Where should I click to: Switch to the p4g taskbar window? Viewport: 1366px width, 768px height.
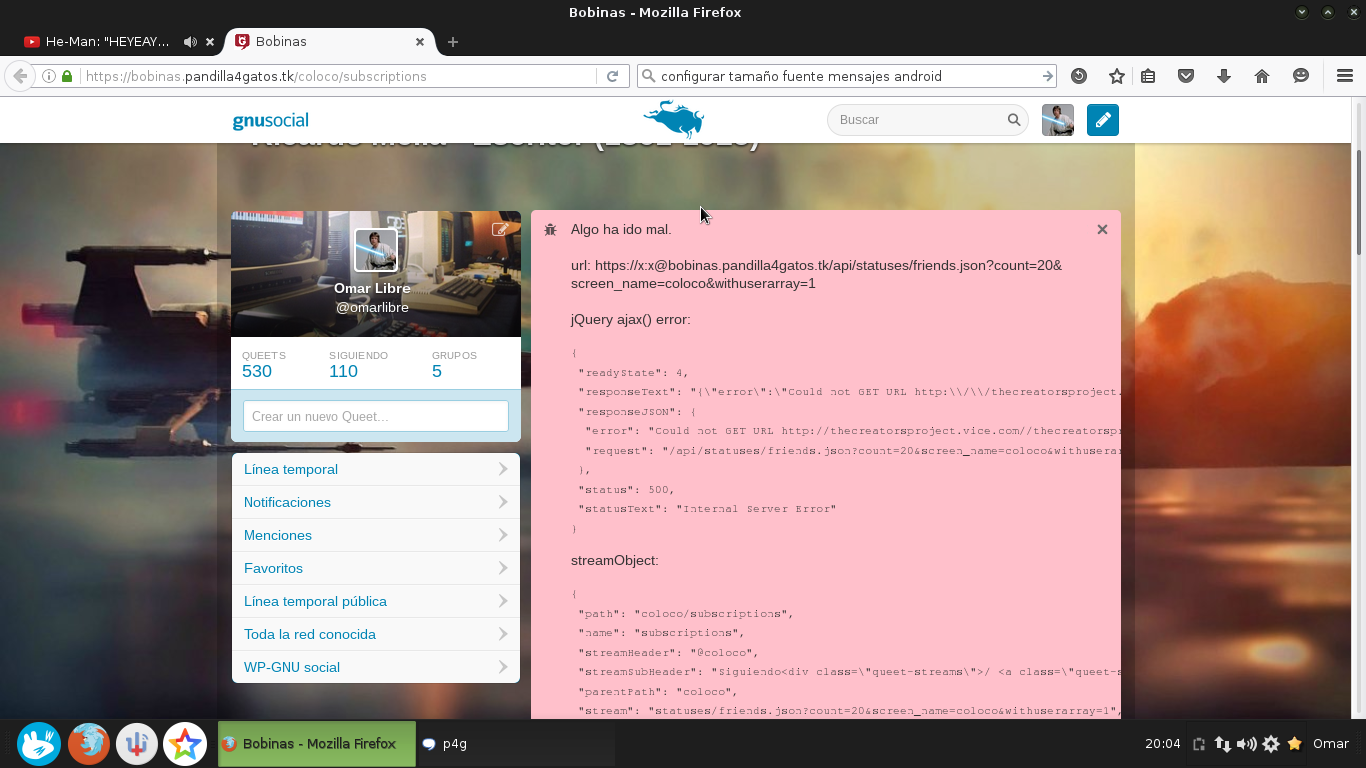coord(516,744)
